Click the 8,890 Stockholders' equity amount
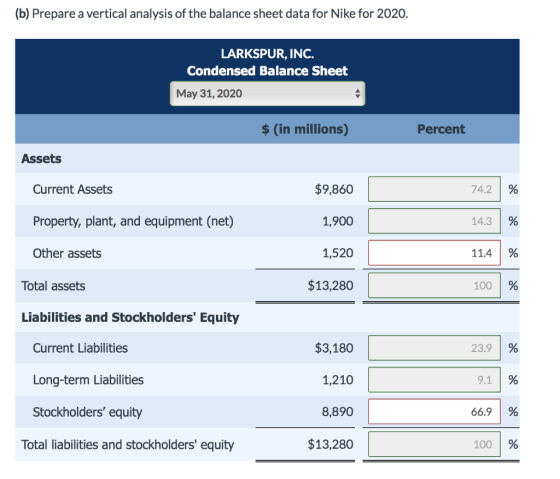The image size is (560, 479). [338, 412]
